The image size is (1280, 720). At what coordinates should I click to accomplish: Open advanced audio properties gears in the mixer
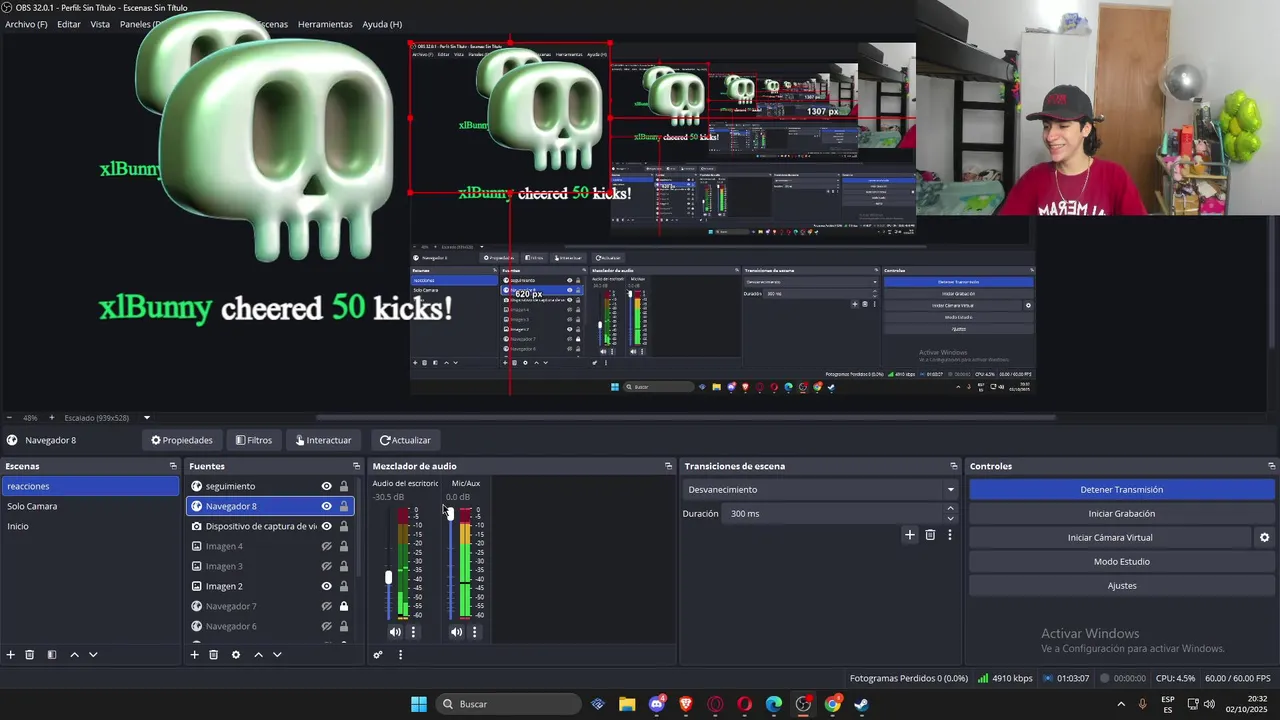click(378, 655)
